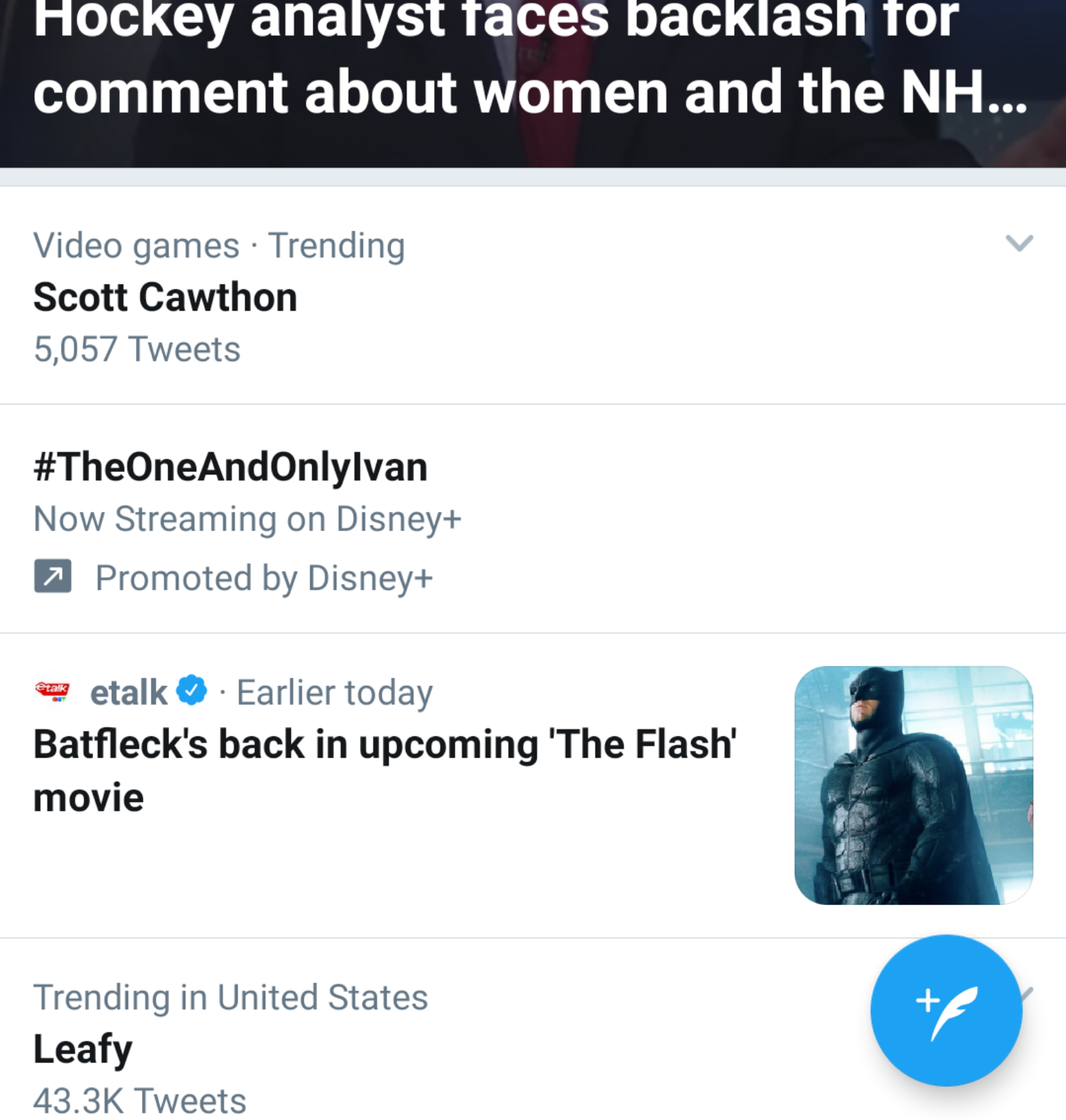Open the chevron menu on Leafy trend
Image resolution: width=1066 pixels, height=1120 pixels.
[x=1027, y=993]
